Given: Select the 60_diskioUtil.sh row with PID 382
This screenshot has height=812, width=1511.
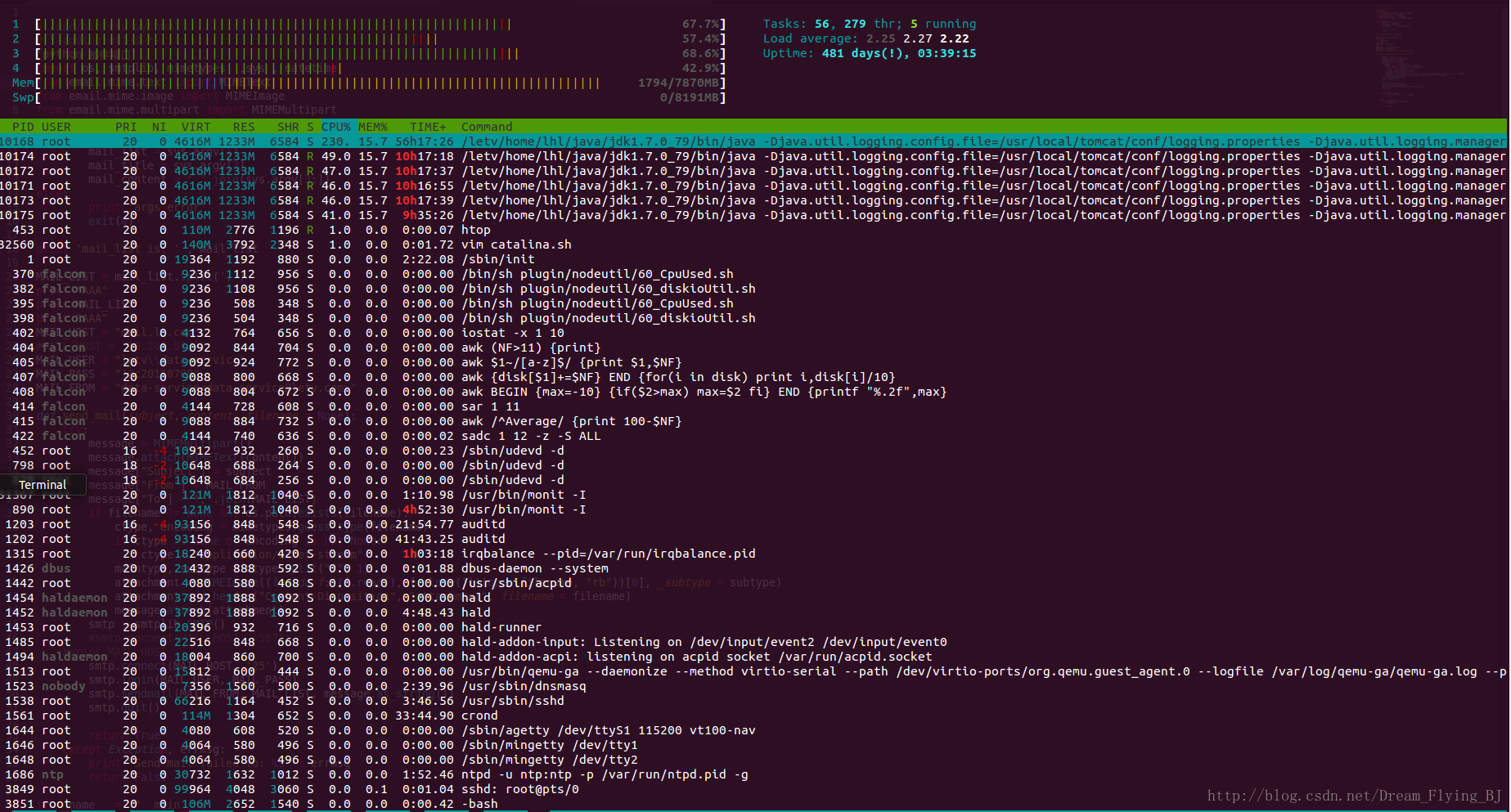Looking at the screenshot, I should (753, 289).
